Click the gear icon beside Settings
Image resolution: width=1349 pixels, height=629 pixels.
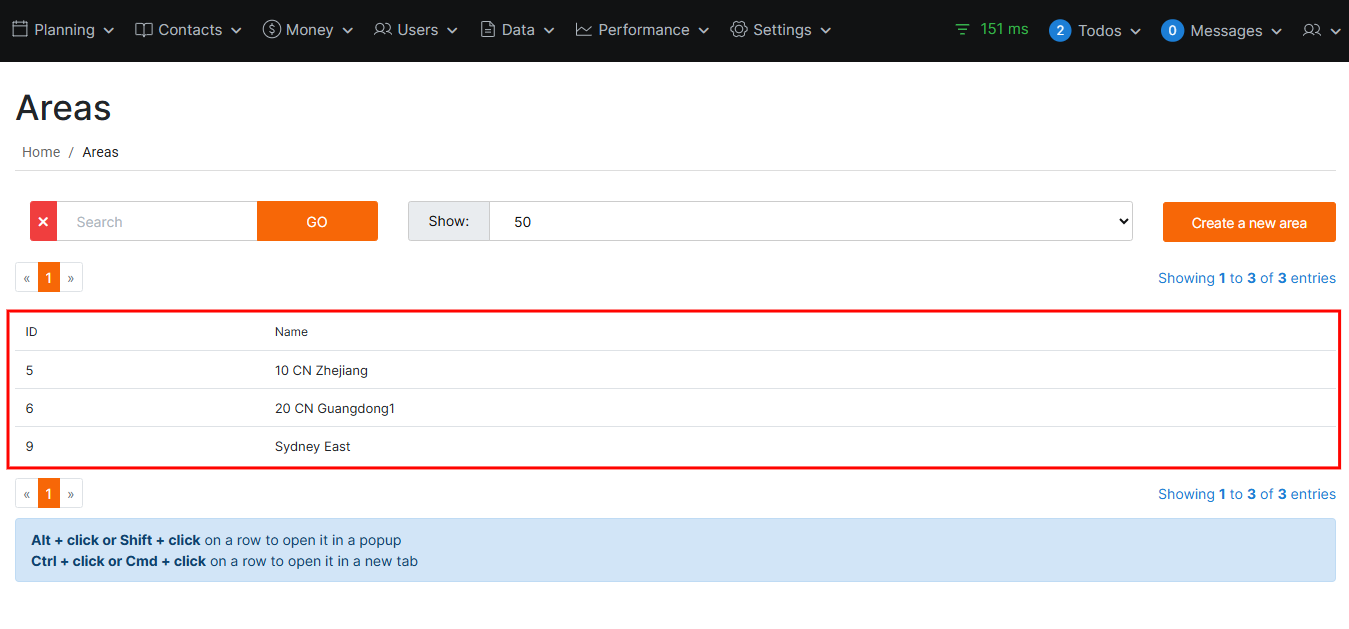pyautogui.click(x=739, y=30)
